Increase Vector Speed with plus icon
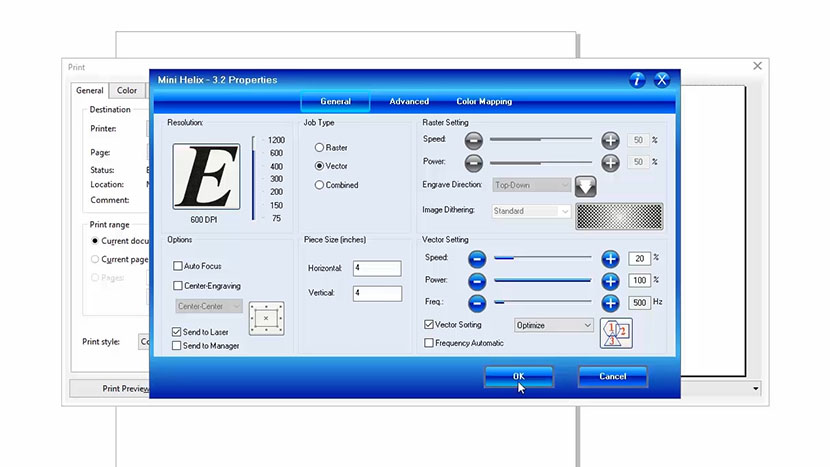830x467 pixels. point(610,258)
